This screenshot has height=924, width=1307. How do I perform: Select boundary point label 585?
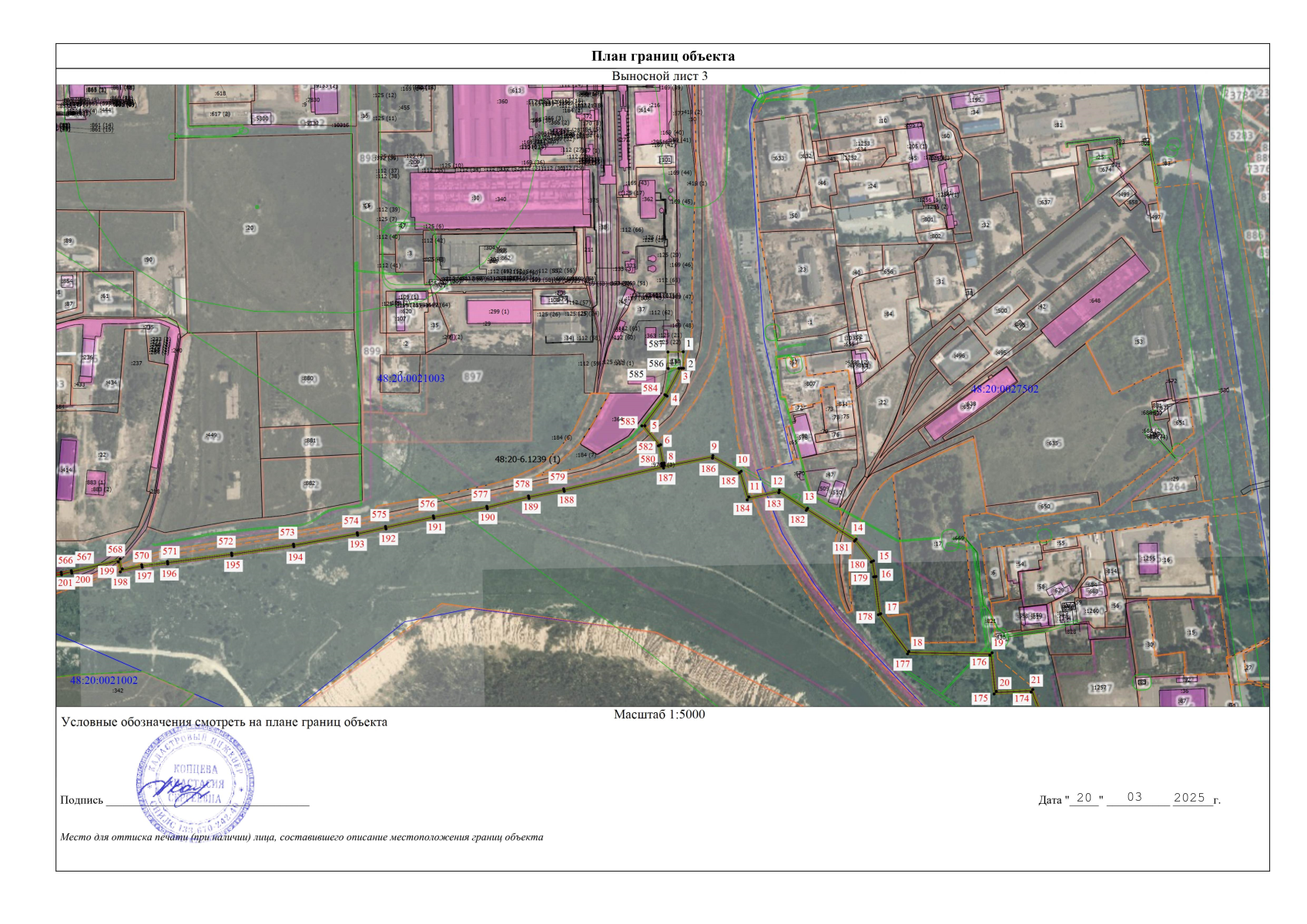point(636,374)
